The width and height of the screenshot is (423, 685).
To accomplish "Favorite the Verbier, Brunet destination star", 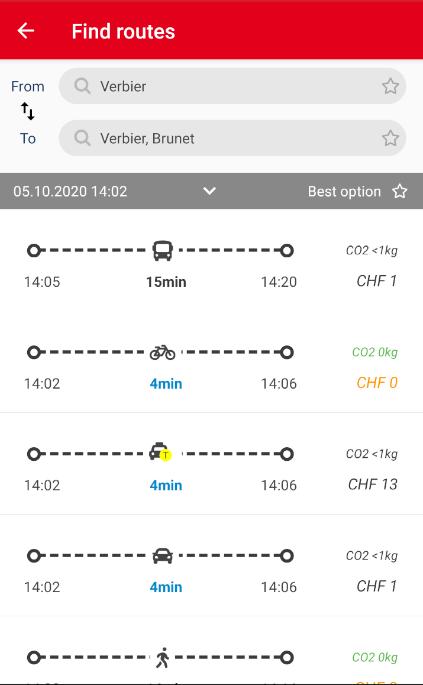I will click(390, 138).
